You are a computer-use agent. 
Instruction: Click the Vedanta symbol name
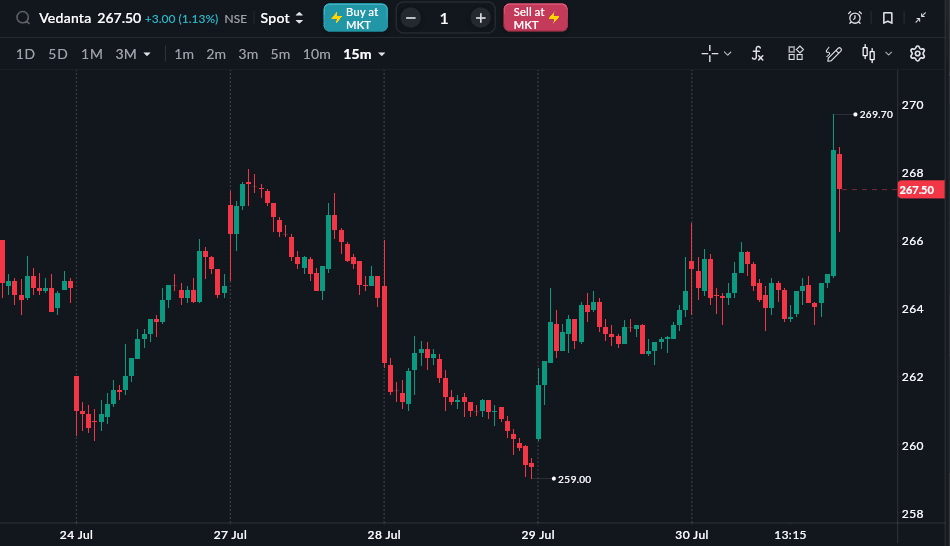point(65,18)
